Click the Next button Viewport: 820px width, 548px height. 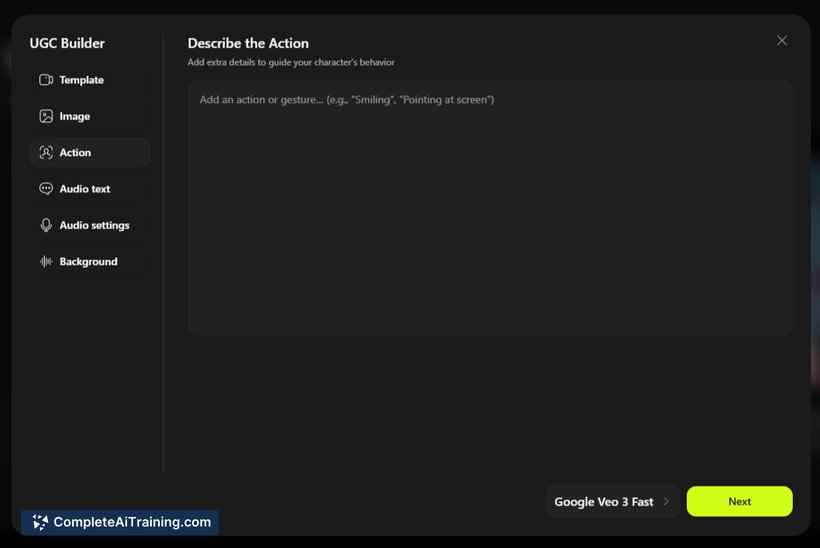click(x=739, y=501)
